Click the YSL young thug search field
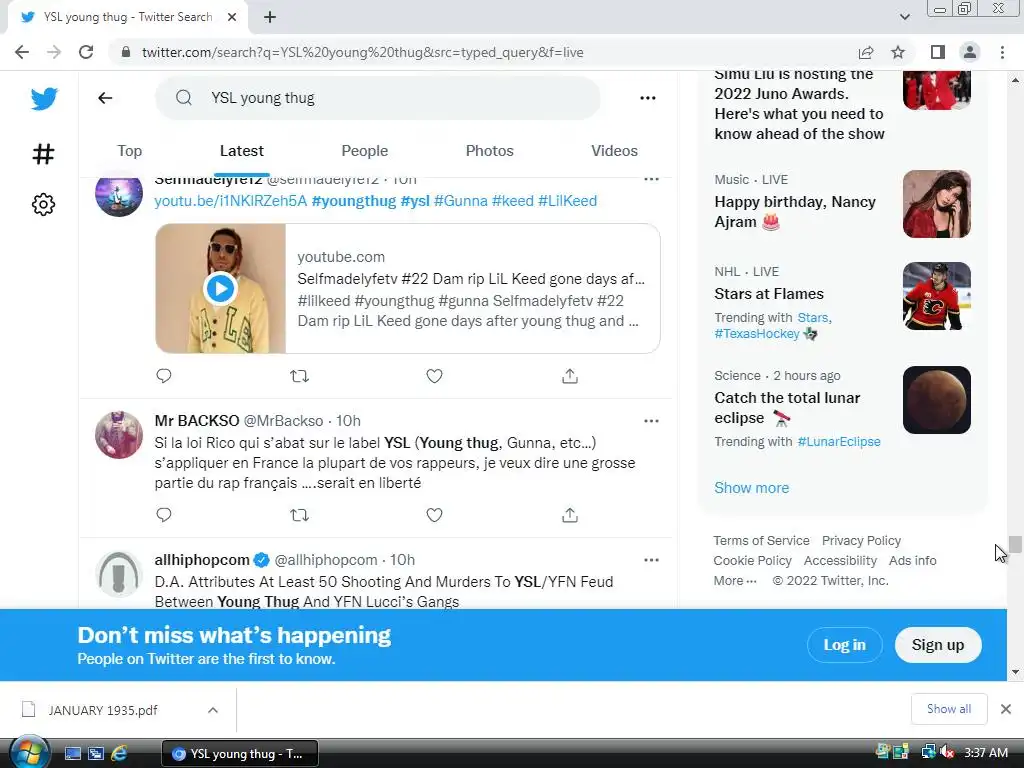The image size is (1024, 768). [377, 98]
